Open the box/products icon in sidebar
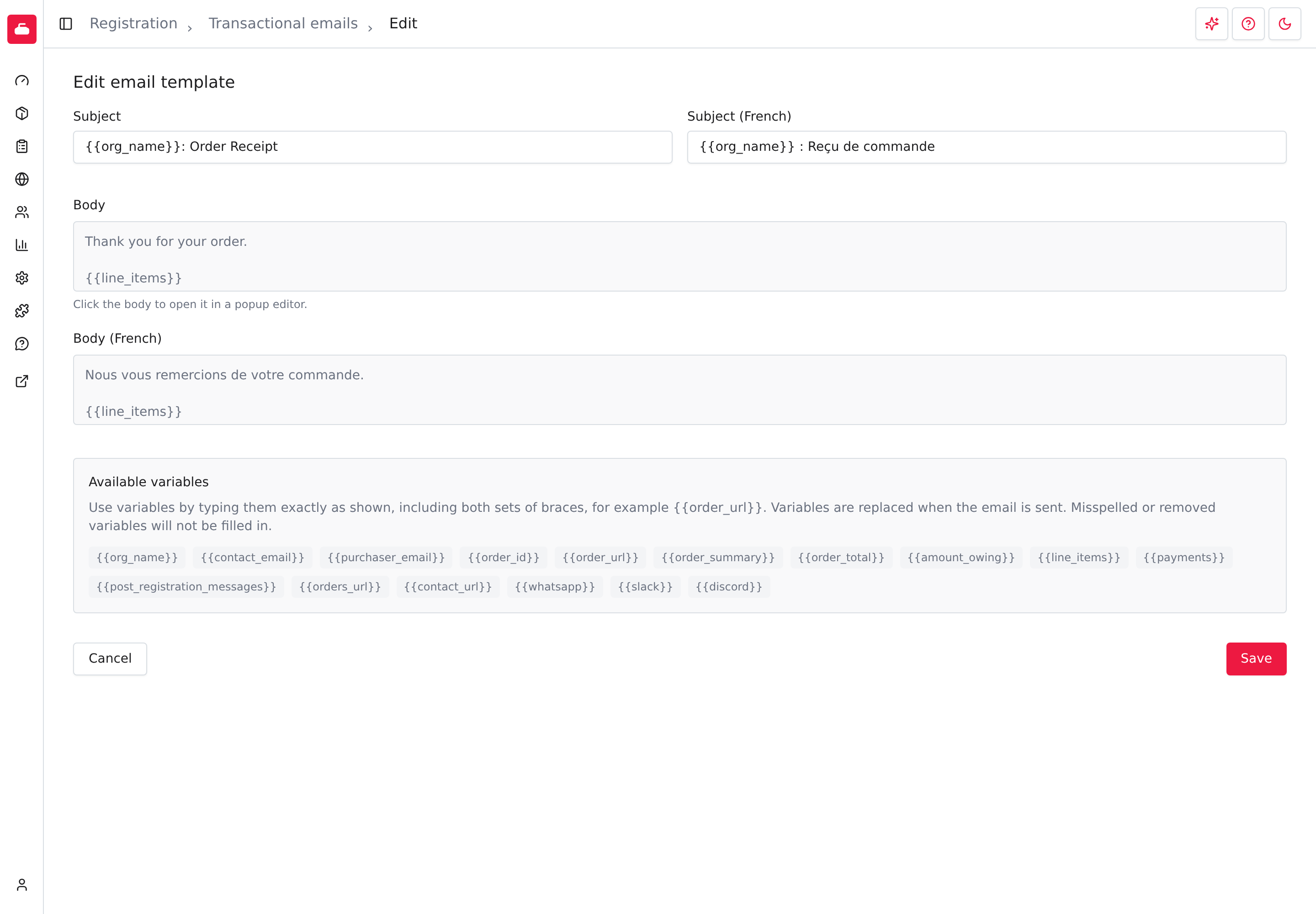1316x914 pixels. pos(22,113)
